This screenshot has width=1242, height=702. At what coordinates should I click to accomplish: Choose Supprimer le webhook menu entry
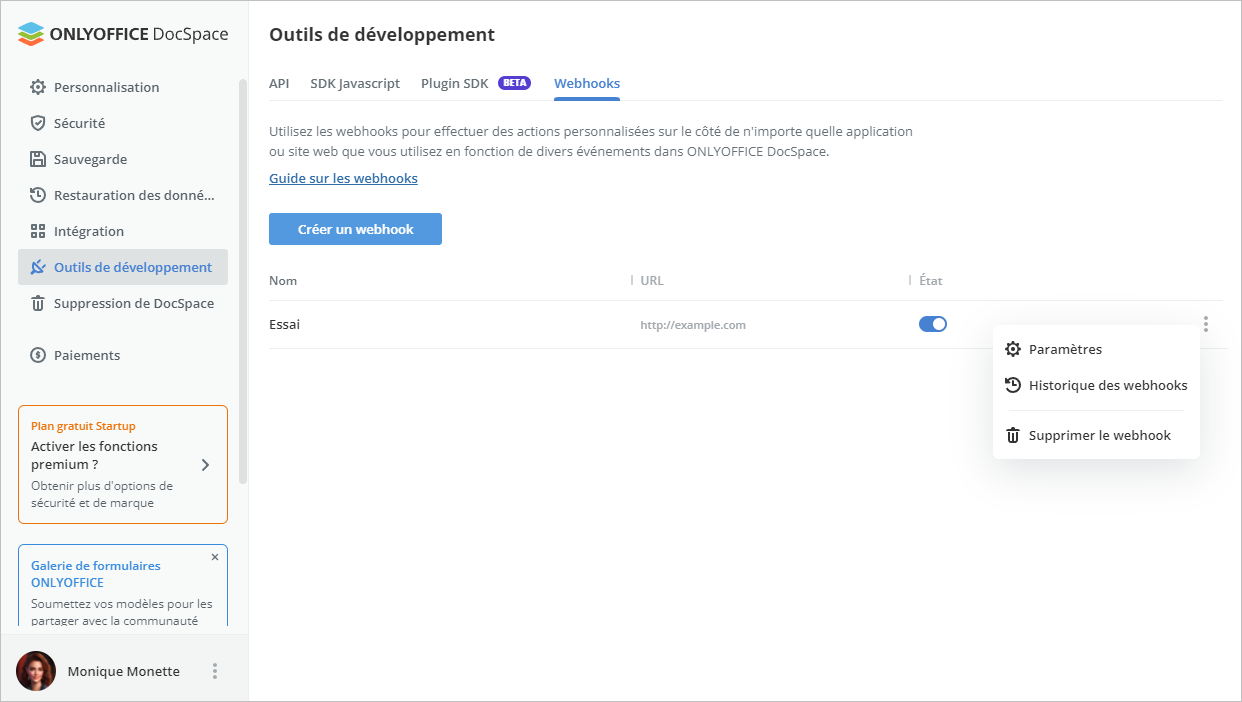pos(1096,435)
